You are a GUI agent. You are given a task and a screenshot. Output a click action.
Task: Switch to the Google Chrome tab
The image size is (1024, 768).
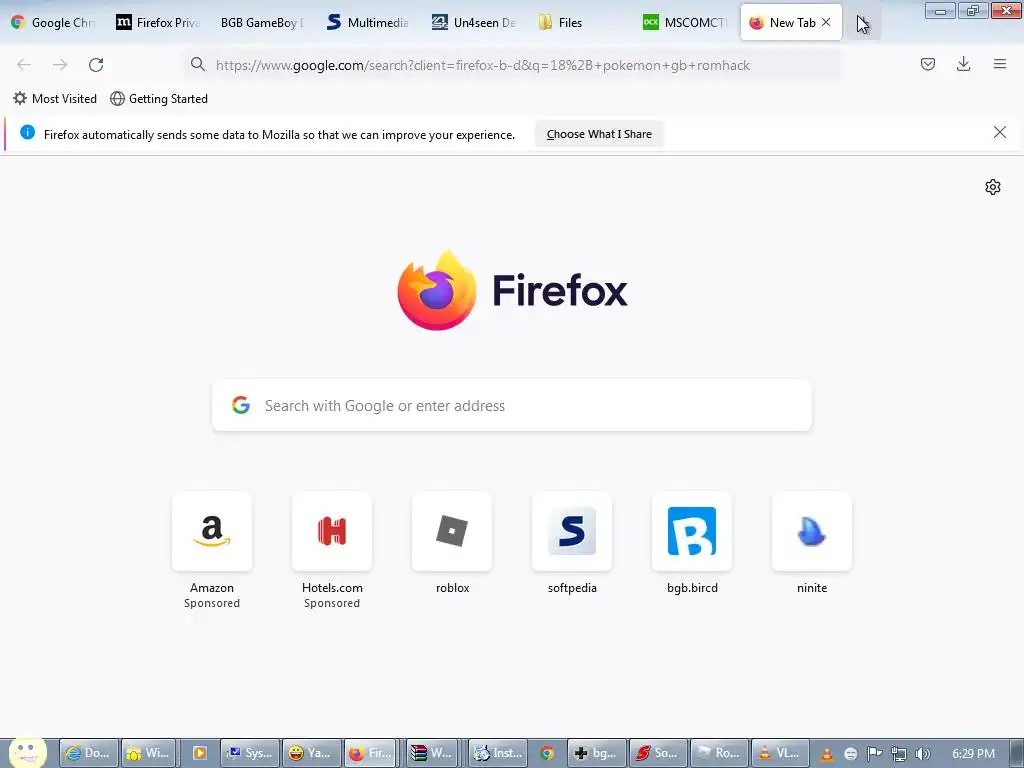[53, 22]
